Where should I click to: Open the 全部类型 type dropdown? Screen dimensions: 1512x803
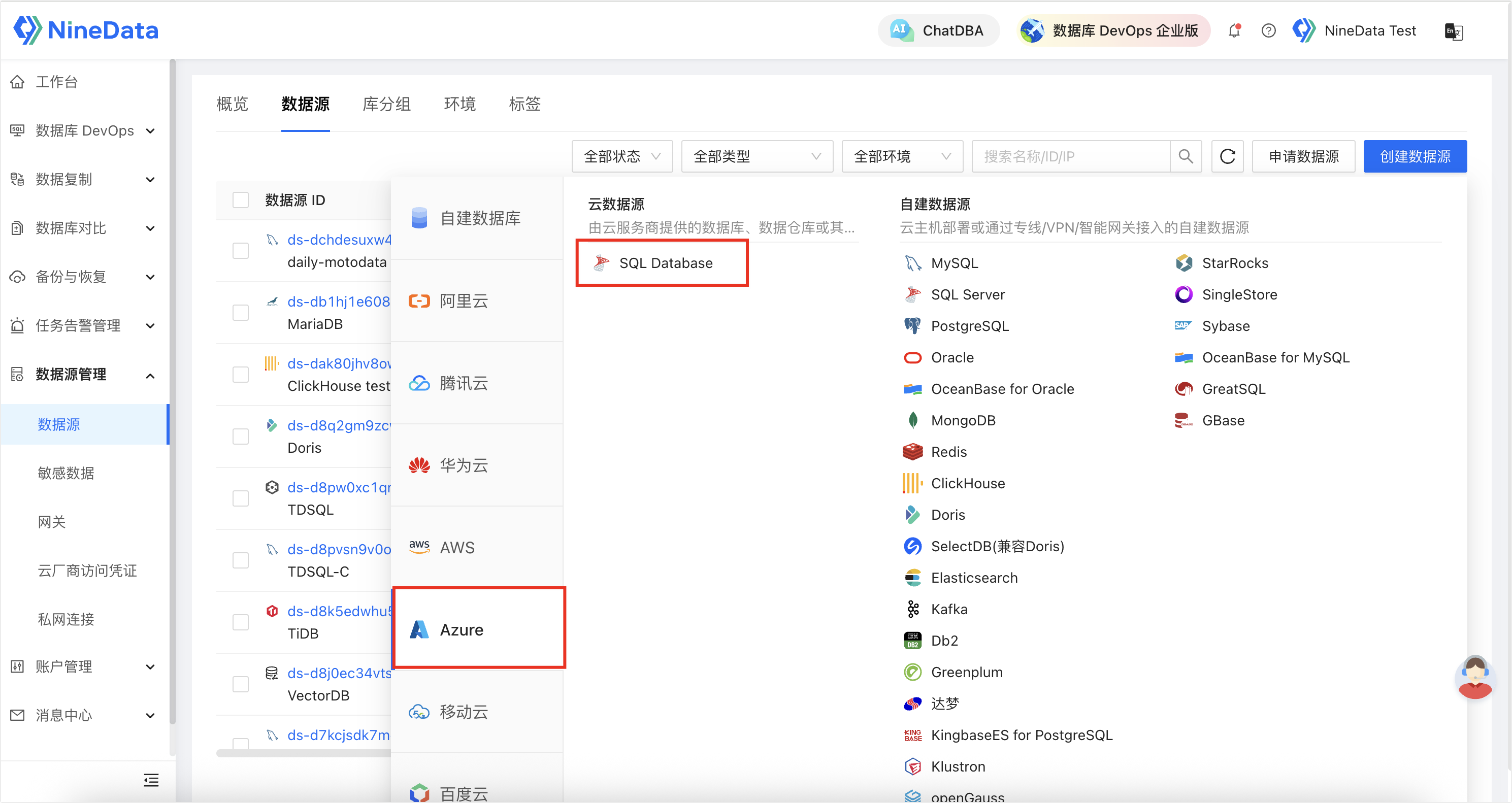point(757,156)
